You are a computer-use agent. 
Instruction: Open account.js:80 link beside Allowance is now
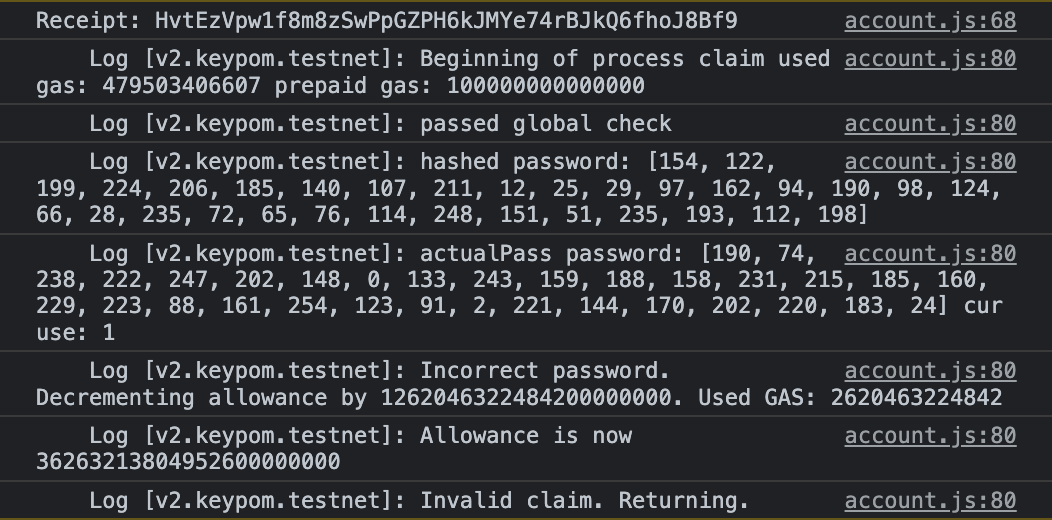coord(930,436)
